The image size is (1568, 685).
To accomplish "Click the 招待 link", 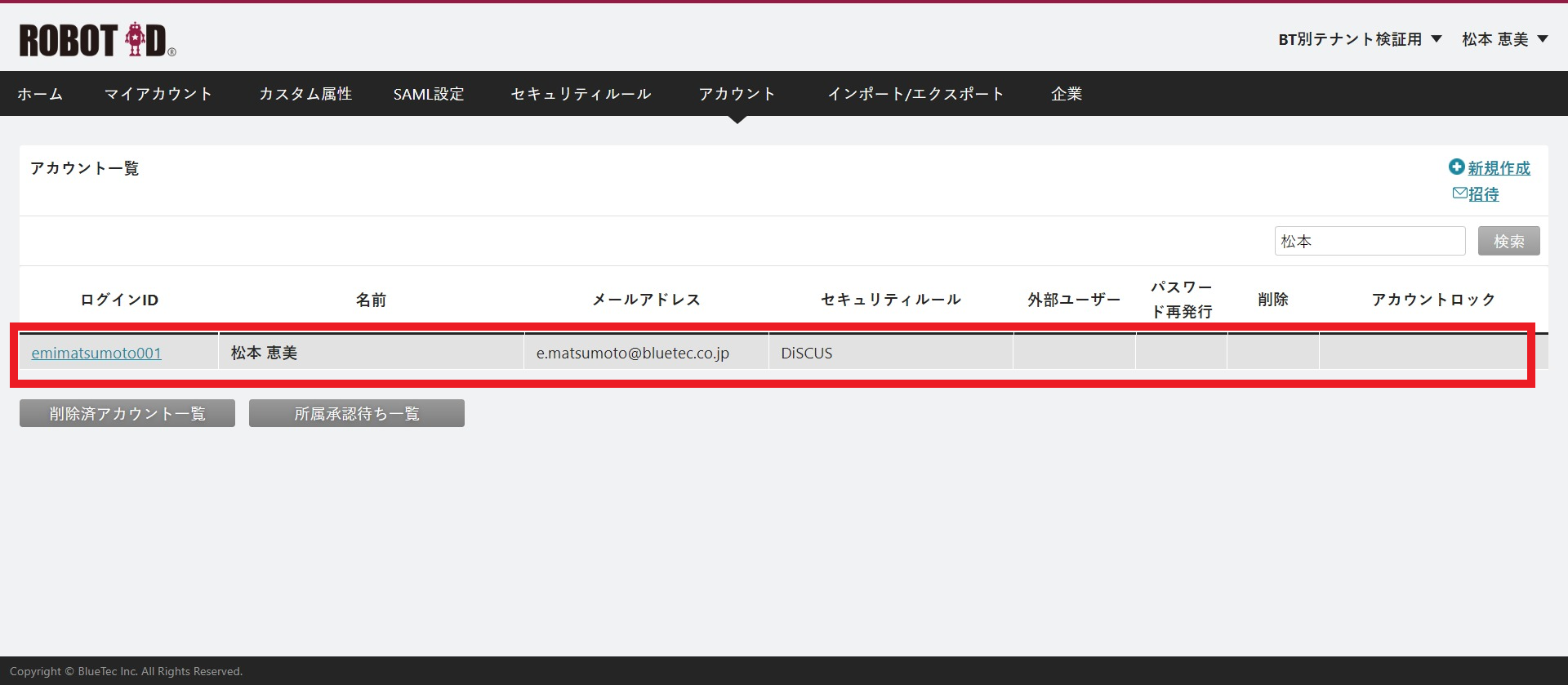I will 1483,194.
